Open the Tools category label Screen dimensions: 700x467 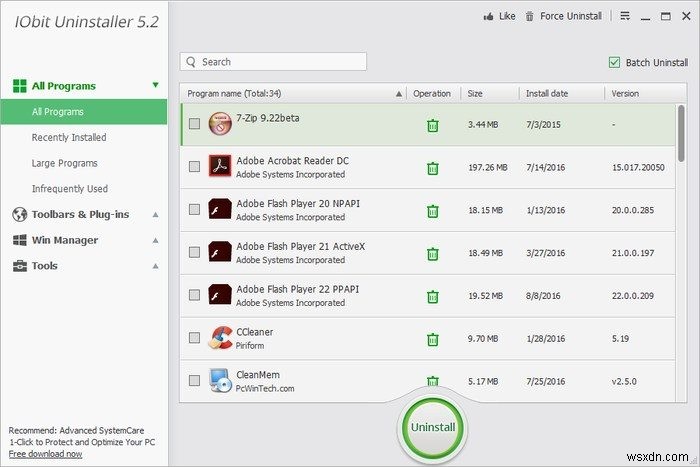tap(45, 266)
